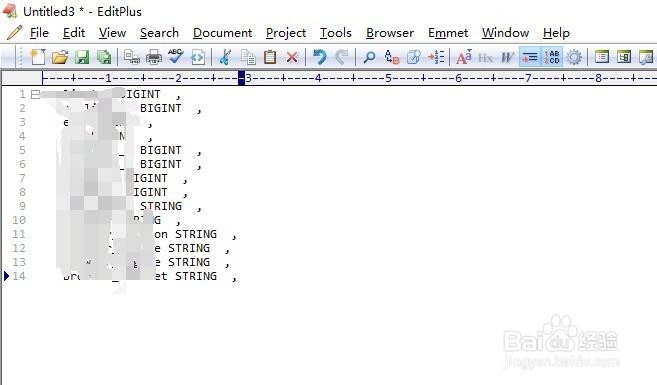Viewport: 657px width, 385px height.
Task: Click the Print printer icon
Action: (x=154, y=57)
